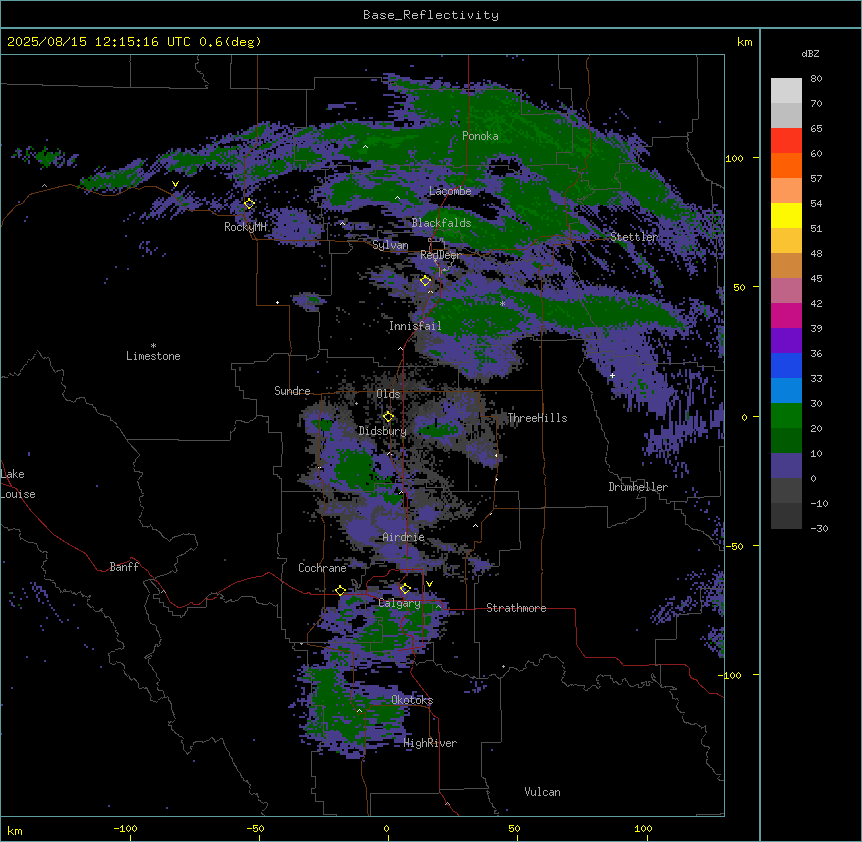The width and height of the screenshot is (862, 842).
Task: Pick the darkest grey -30 to -10 legend swatch
Action: pyautogui.click(x=786, y=516)
